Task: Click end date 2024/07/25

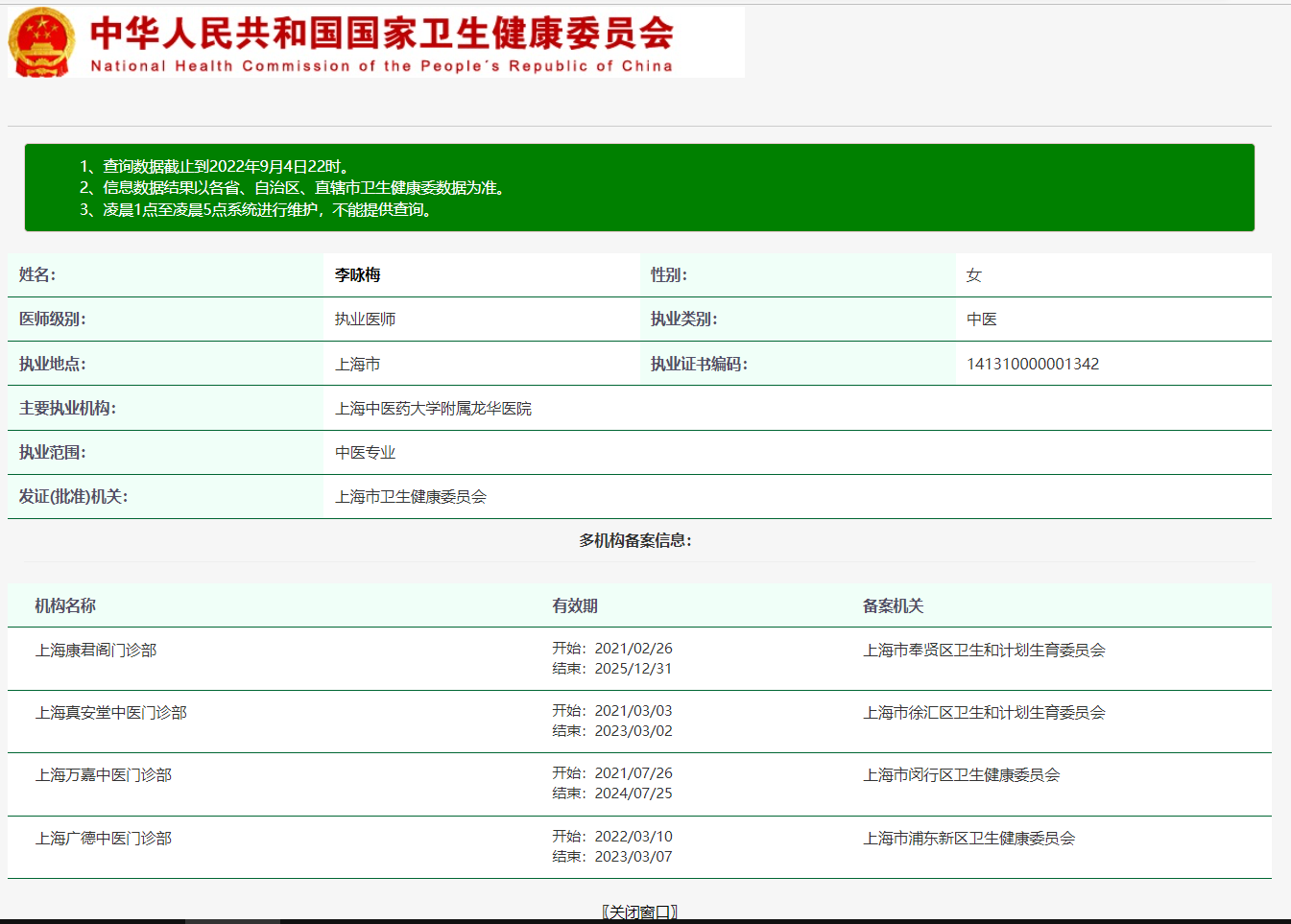Action: pyautogui.click(x=634, y=794)
